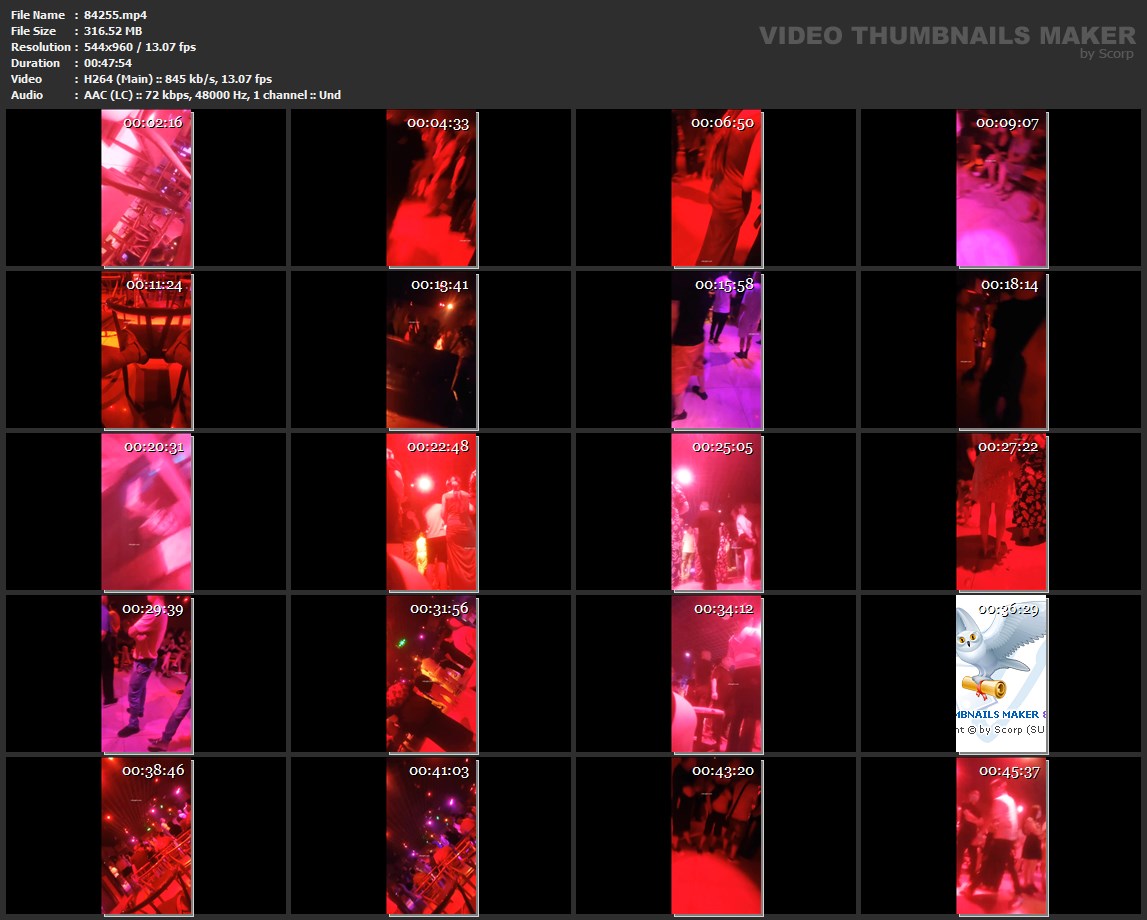Open the thumbnail at 00:13:41
This screenshot has width=1147, height=920.
tap(432, 351)
